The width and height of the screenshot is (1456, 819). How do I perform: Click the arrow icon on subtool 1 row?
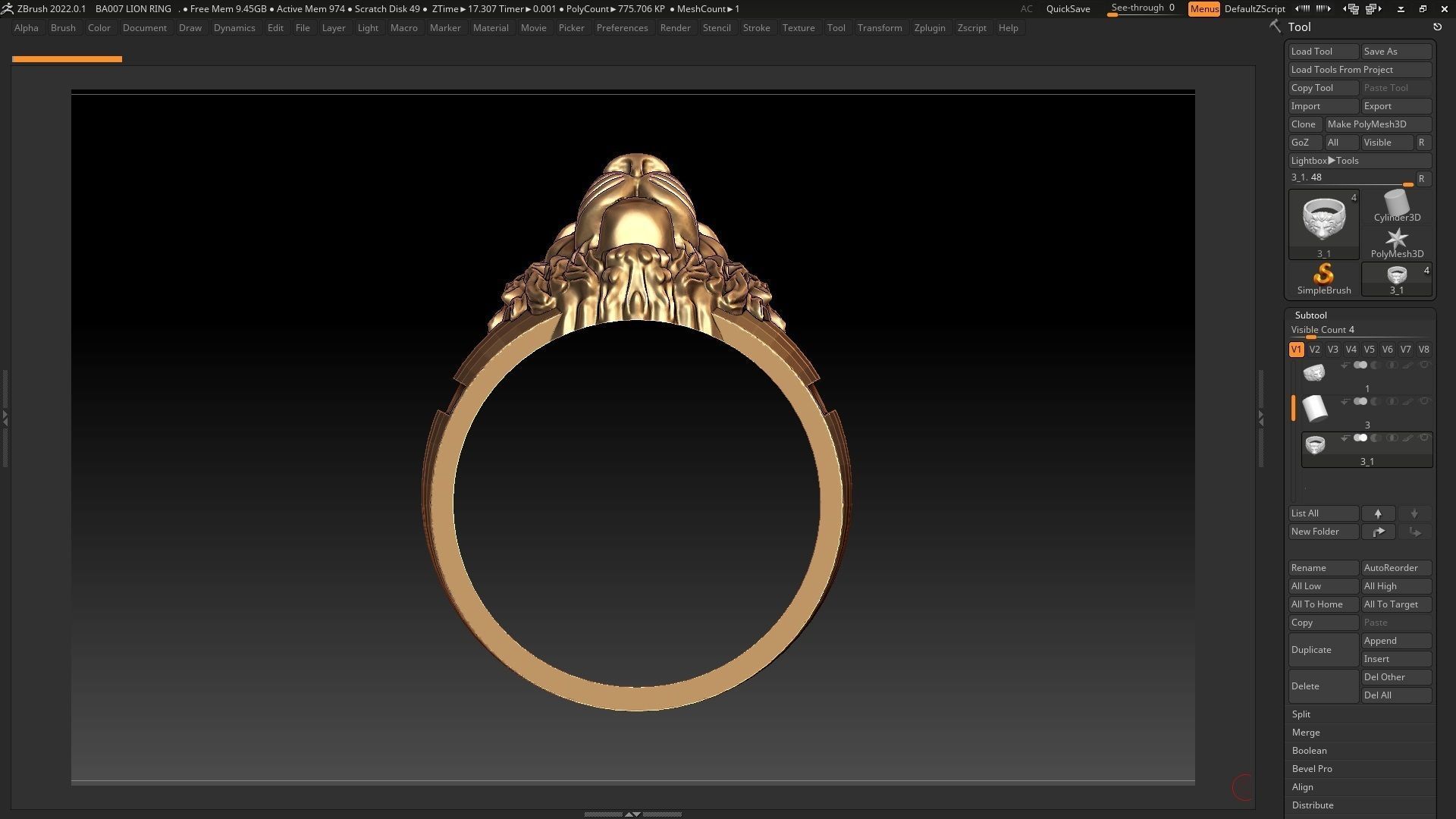[1345, 366]
